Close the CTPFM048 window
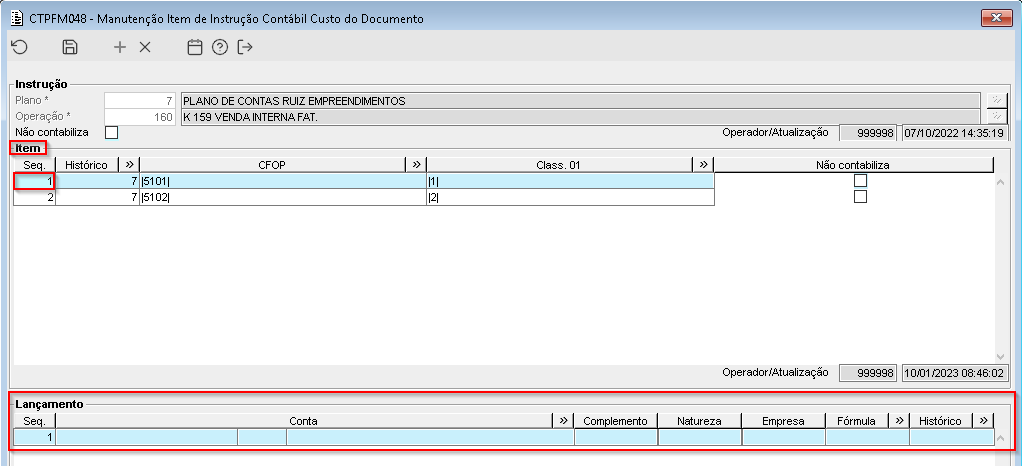This screenshot has width=1022, height=466. [996, 18]
